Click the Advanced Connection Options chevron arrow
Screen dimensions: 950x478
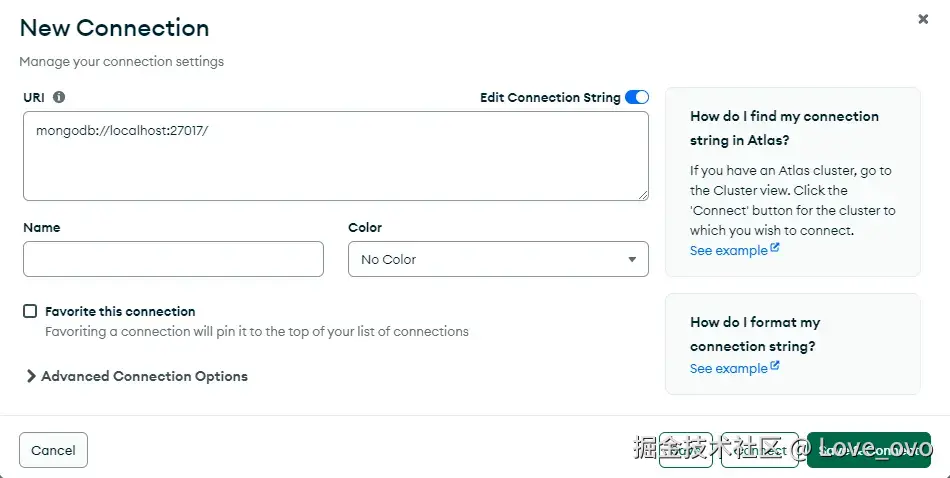[x=31, y=376]
